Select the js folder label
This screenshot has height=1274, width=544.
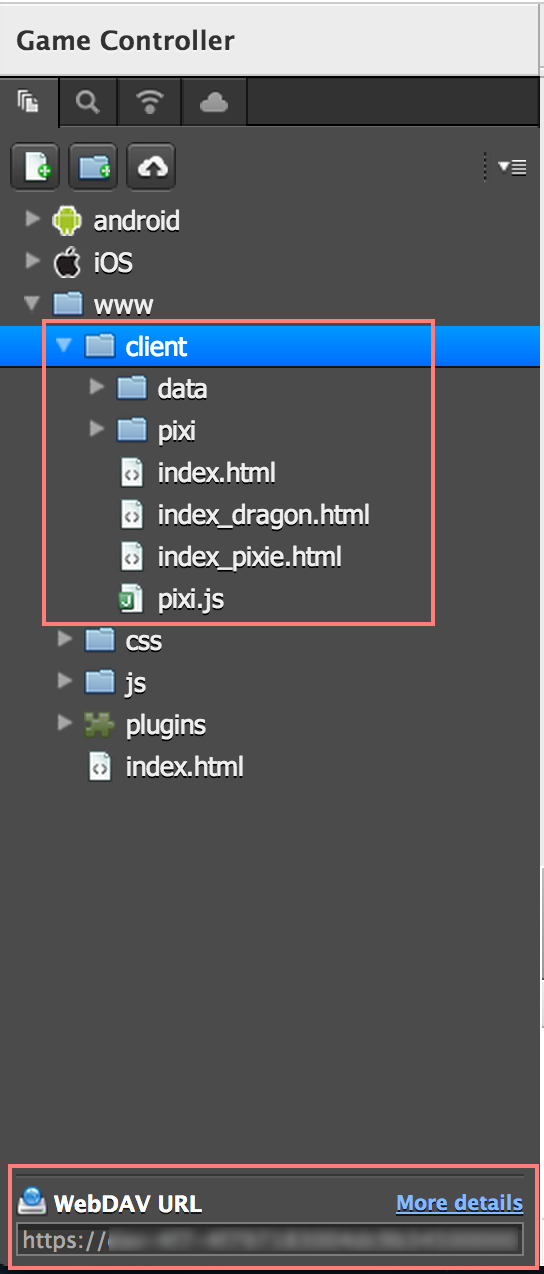pyautogui.click(x=136, y=683)
